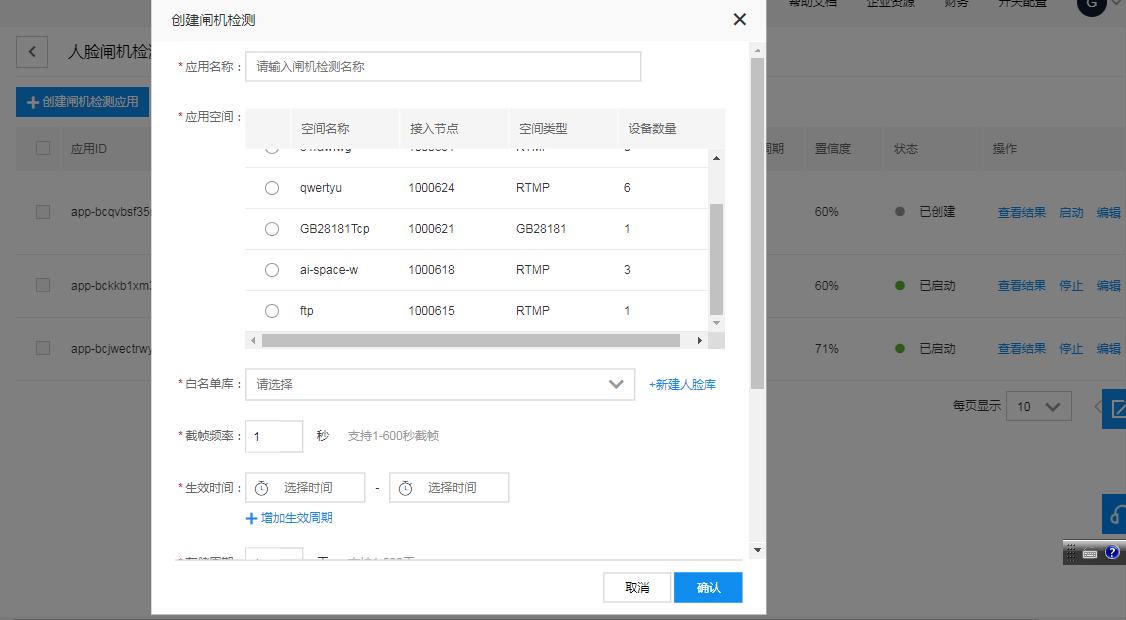
Task: Click the 确认 button
Action: 708,588
